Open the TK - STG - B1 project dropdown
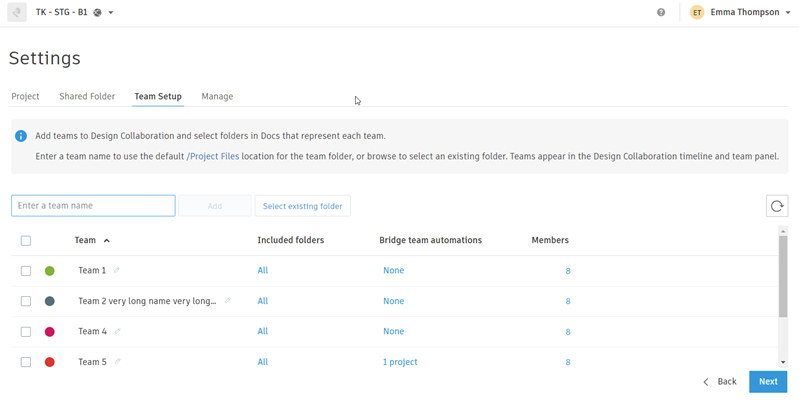 pos(111,13)
